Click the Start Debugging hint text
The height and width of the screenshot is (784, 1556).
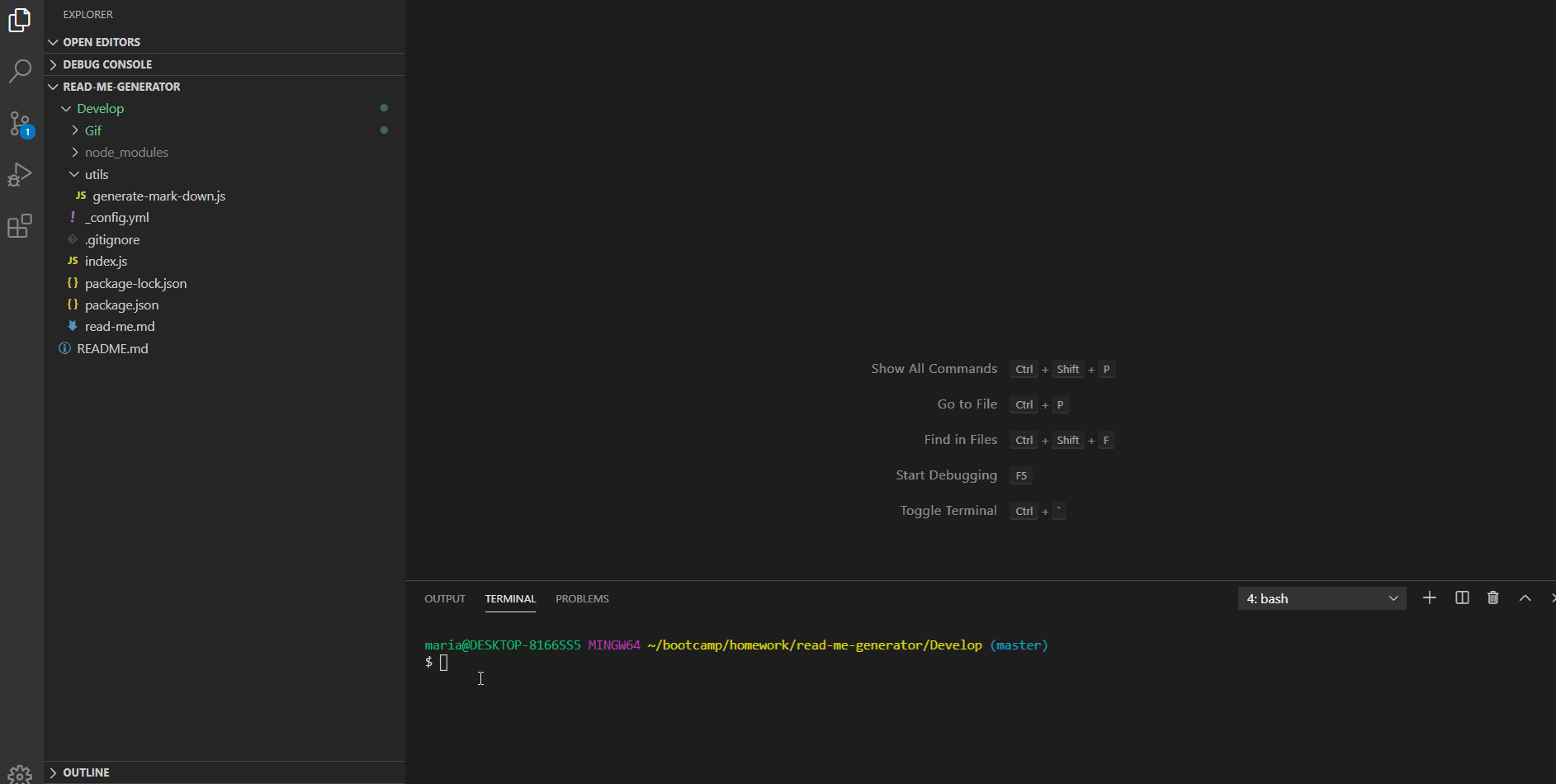[946, 475]
